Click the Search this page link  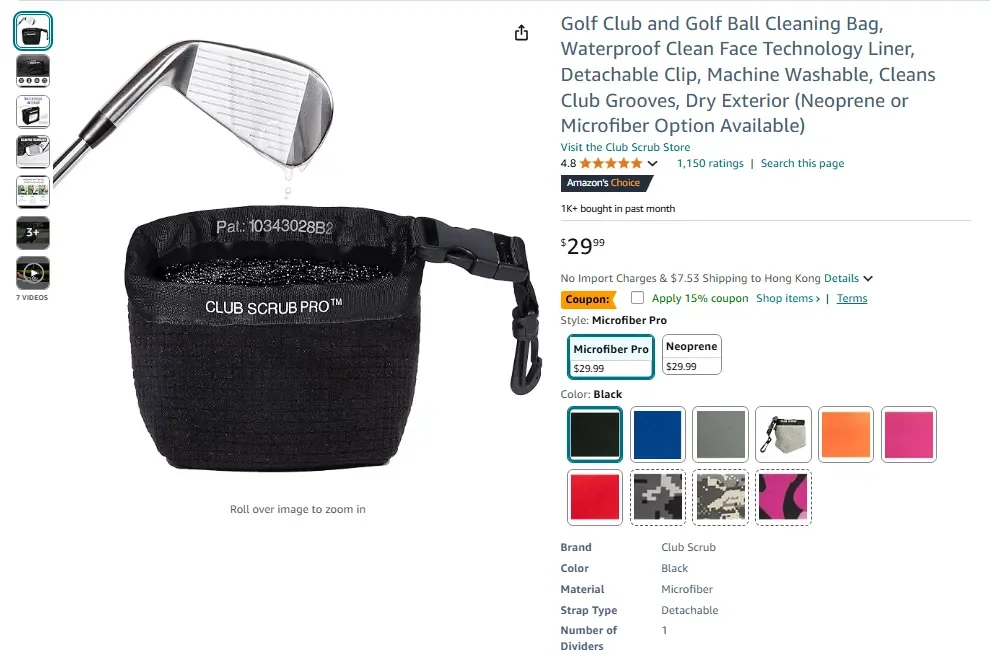click(x=802, y=164)
